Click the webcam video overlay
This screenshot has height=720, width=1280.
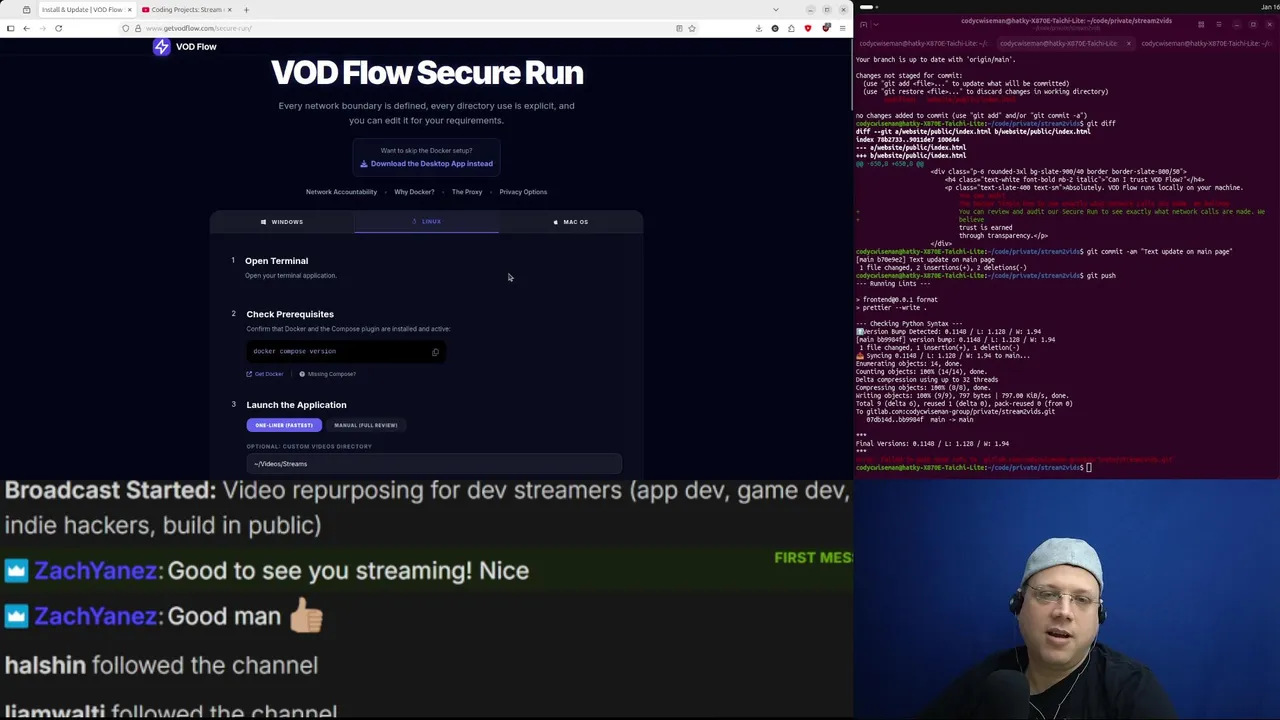click(1066, 600)
